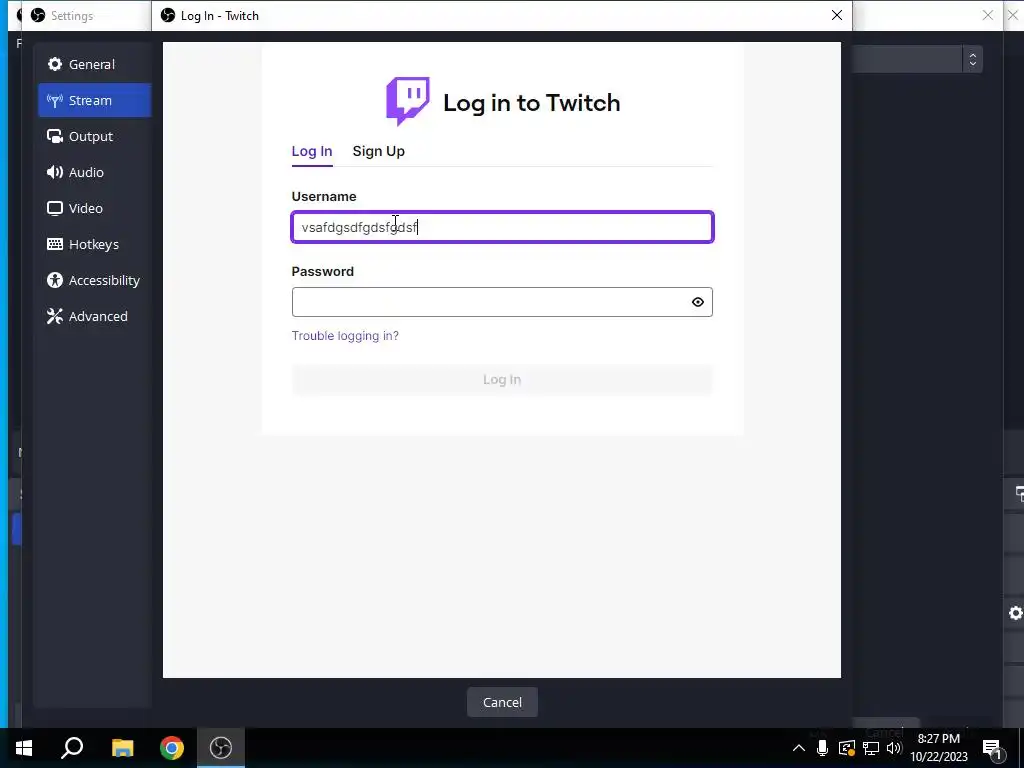Open the notification center icon
The width and height of the screenshot is (1024, 768).
coord(992,748)
